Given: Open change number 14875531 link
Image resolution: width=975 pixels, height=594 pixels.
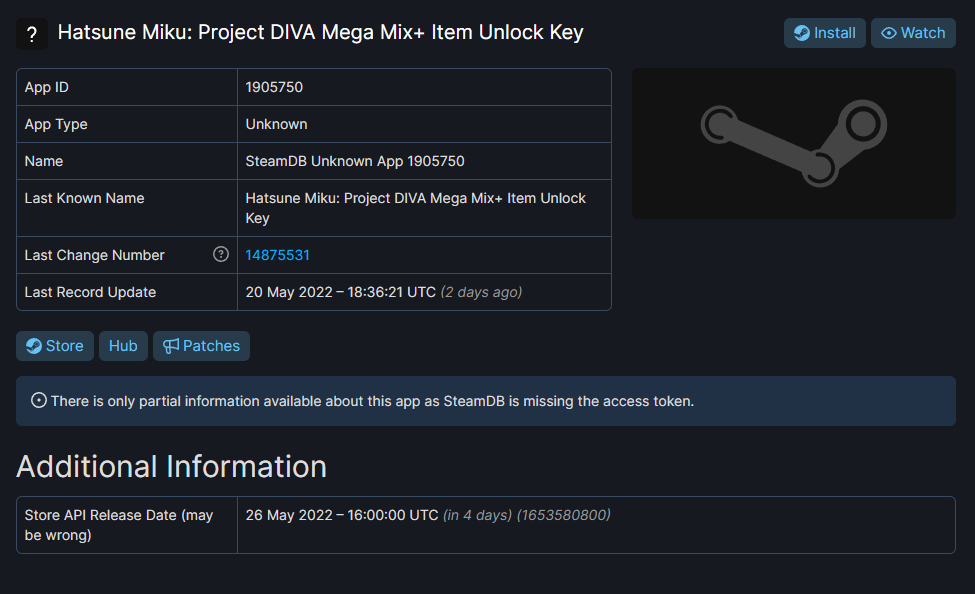Looking at the screenshot, I should point(277,255).
